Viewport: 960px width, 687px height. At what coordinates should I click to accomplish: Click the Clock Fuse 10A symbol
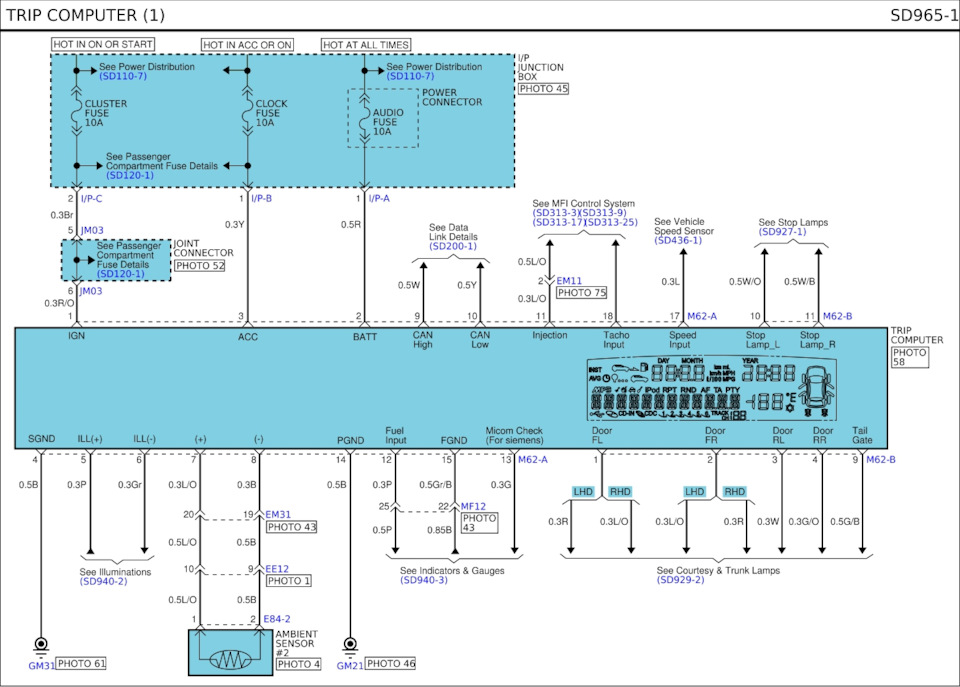coord(247,112)
